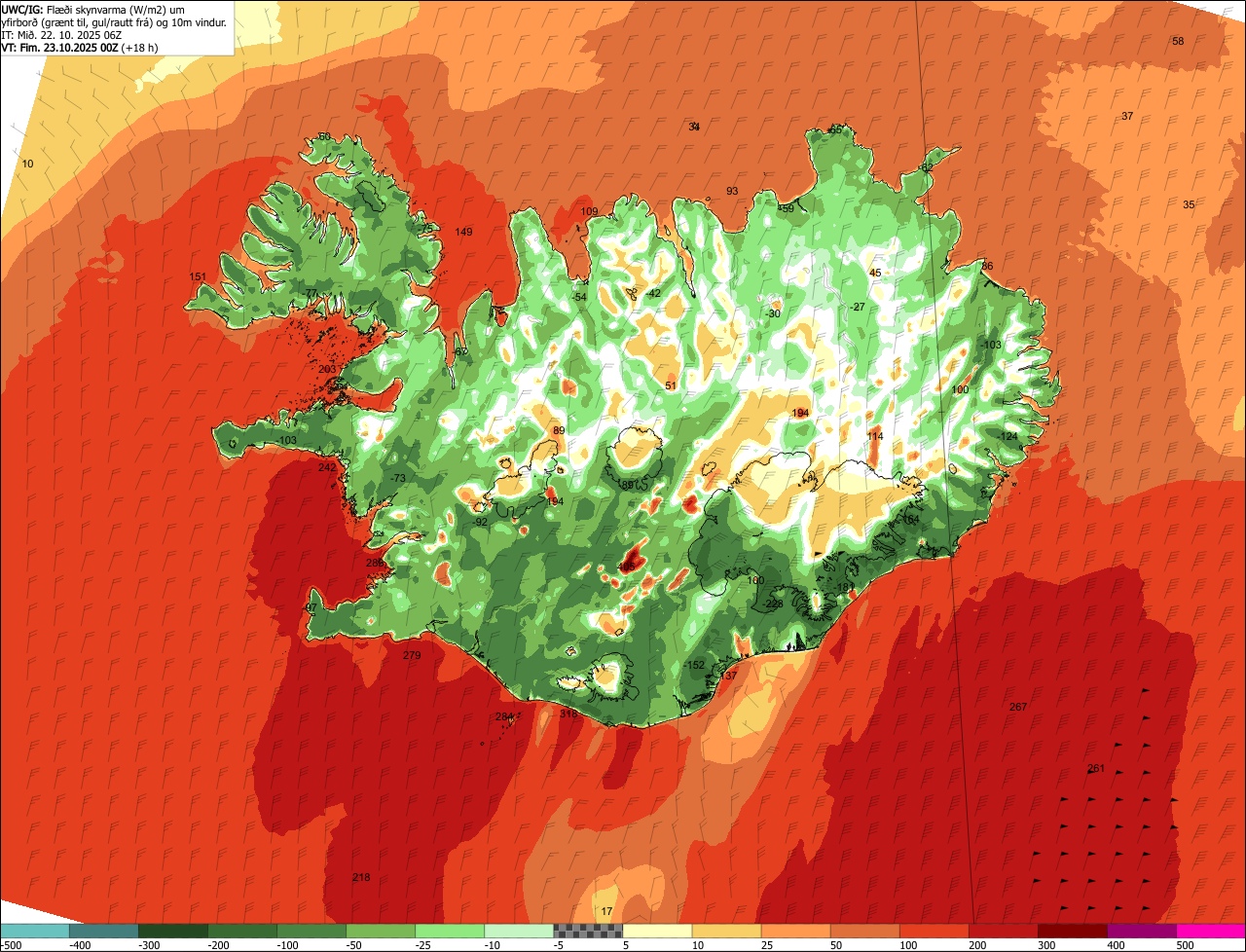1246x952 pixels.
Task: Pick the yellow-orange 10 to 25 legend swatch
Action: pyautogui.click(x=726, y=931)
